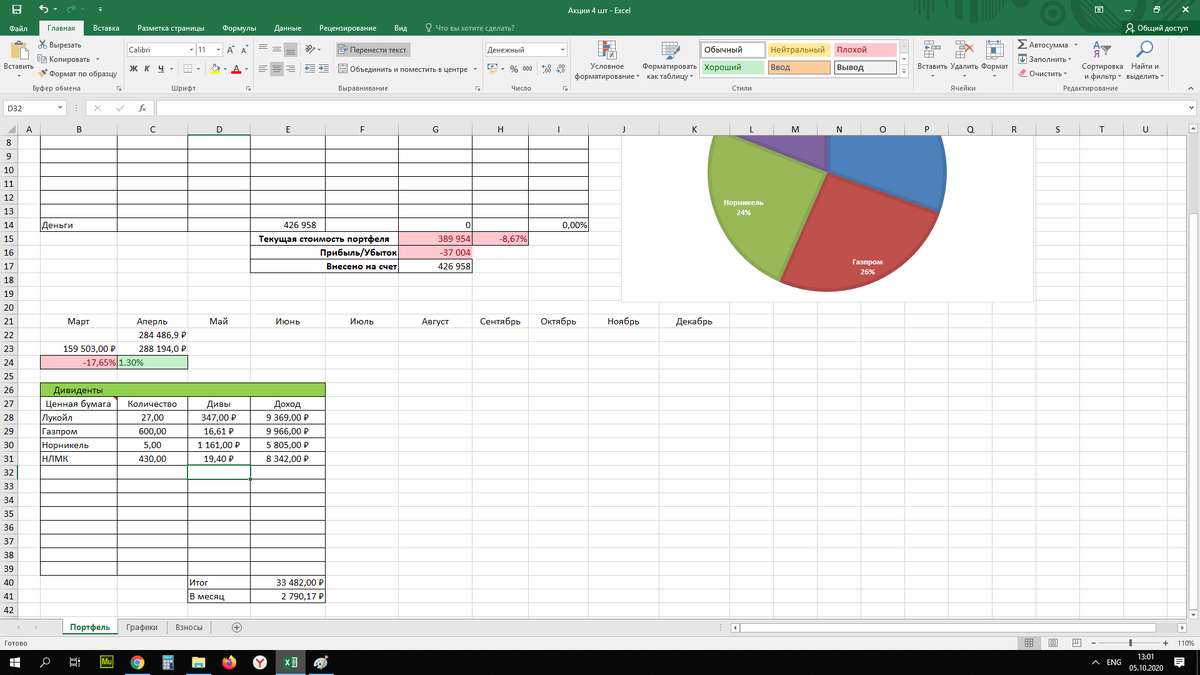Click the Borders icon in Font group

pos(187,69)
